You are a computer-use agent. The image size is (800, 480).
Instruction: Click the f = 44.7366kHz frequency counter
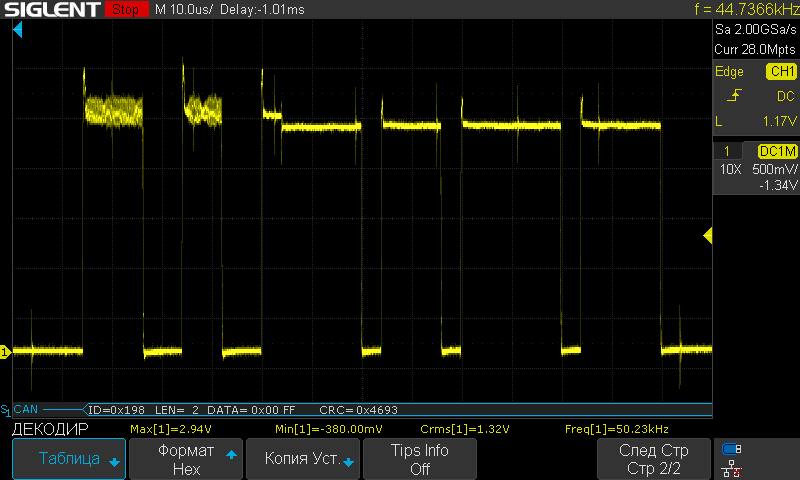746,9
